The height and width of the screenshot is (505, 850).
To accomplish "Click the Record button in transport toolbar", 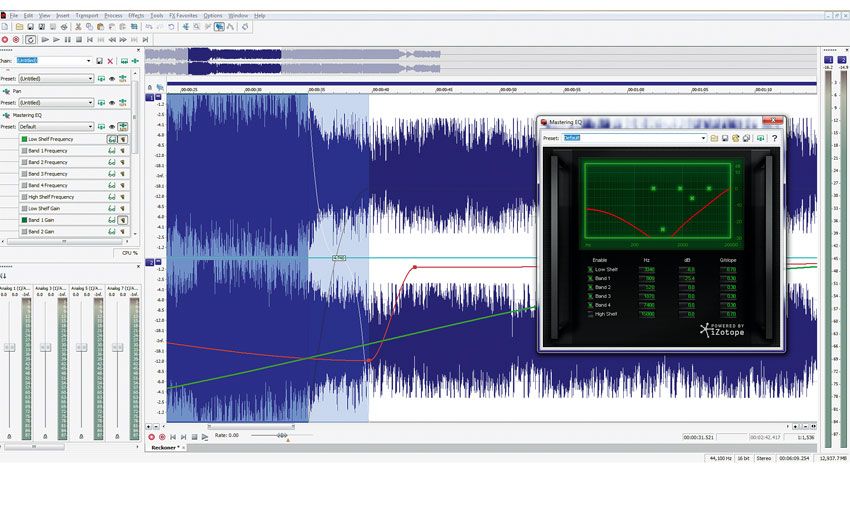I will point(5,40).
